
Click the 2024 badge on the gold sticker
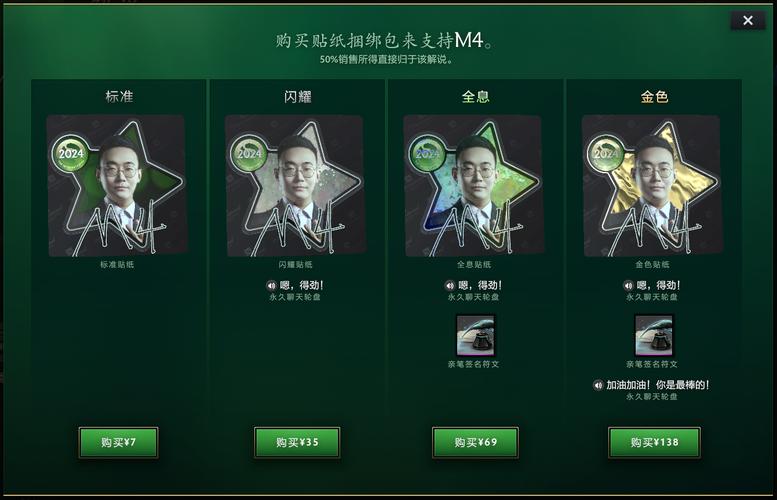[606, 153]
